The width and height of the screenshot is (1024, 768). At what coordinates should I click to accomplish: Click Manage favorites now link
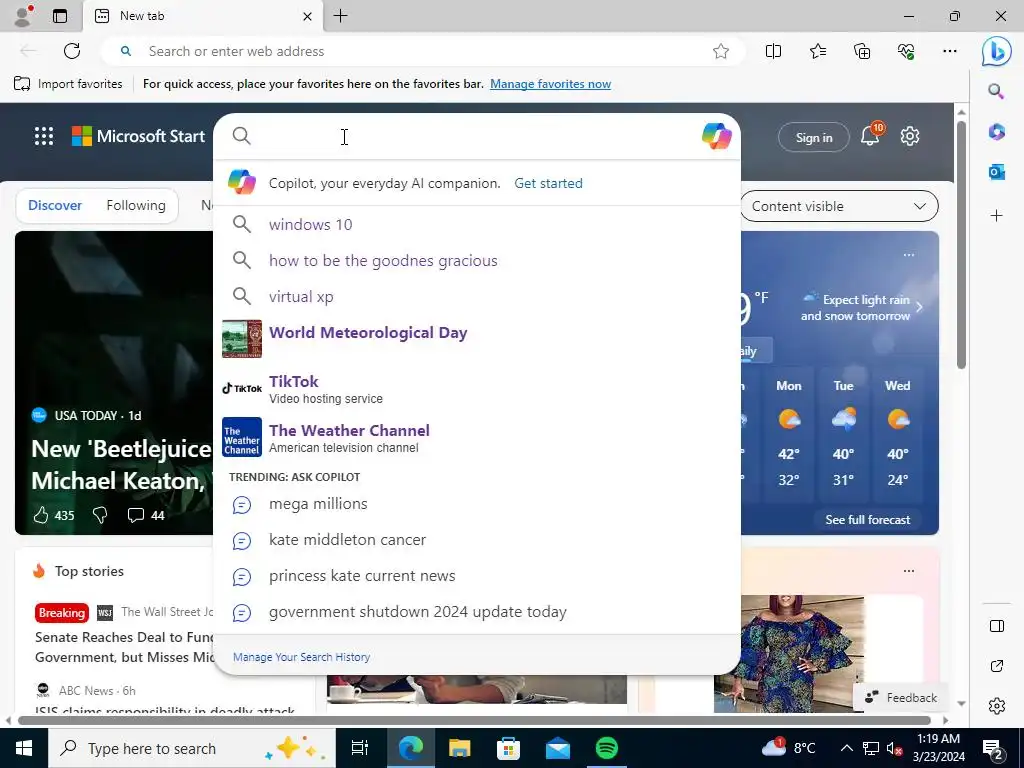(551, 84)
